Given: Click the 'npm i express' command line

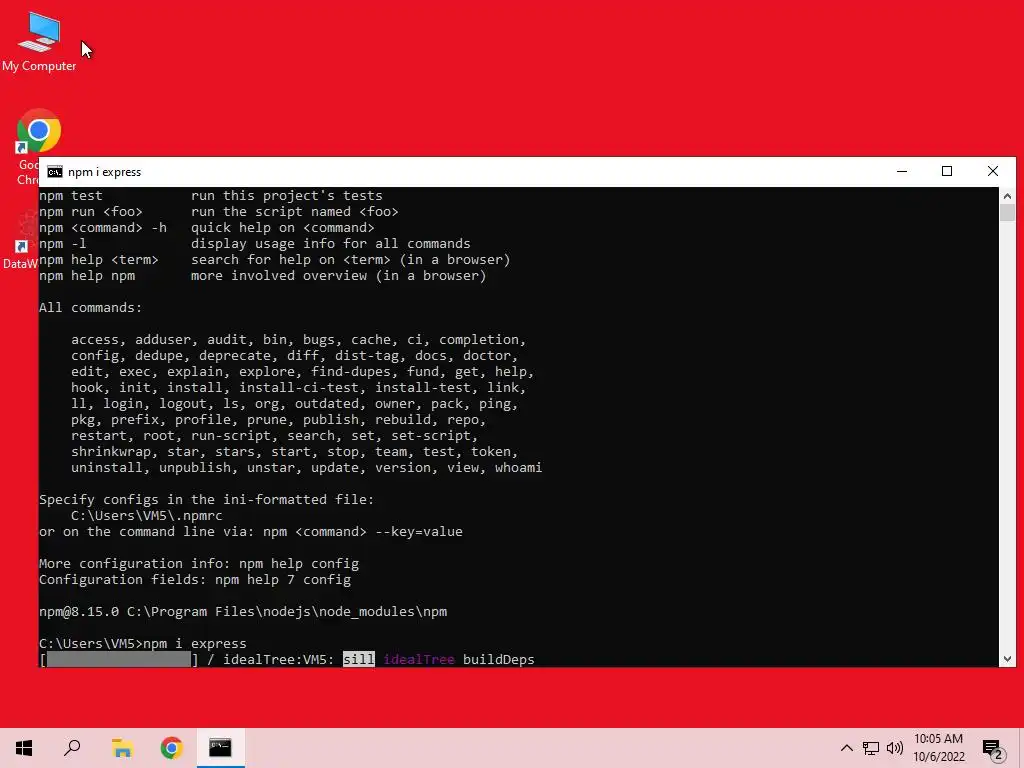Looking at the screenshot, I should point(142,643).
